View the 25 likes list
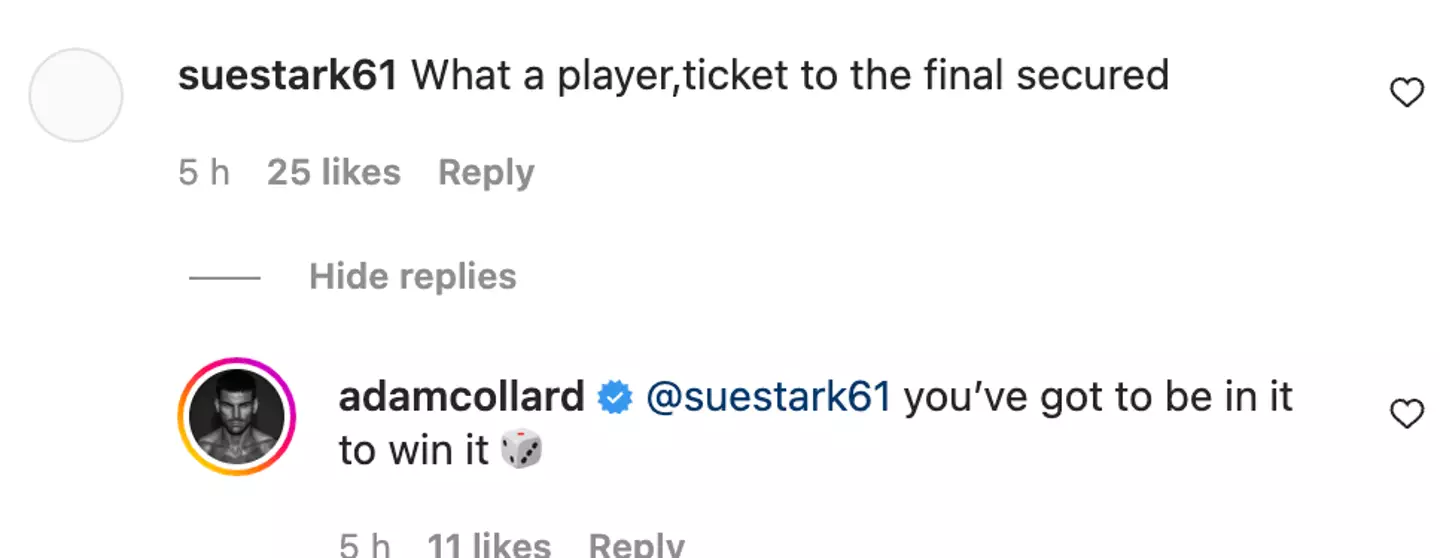 click(334, 173)
